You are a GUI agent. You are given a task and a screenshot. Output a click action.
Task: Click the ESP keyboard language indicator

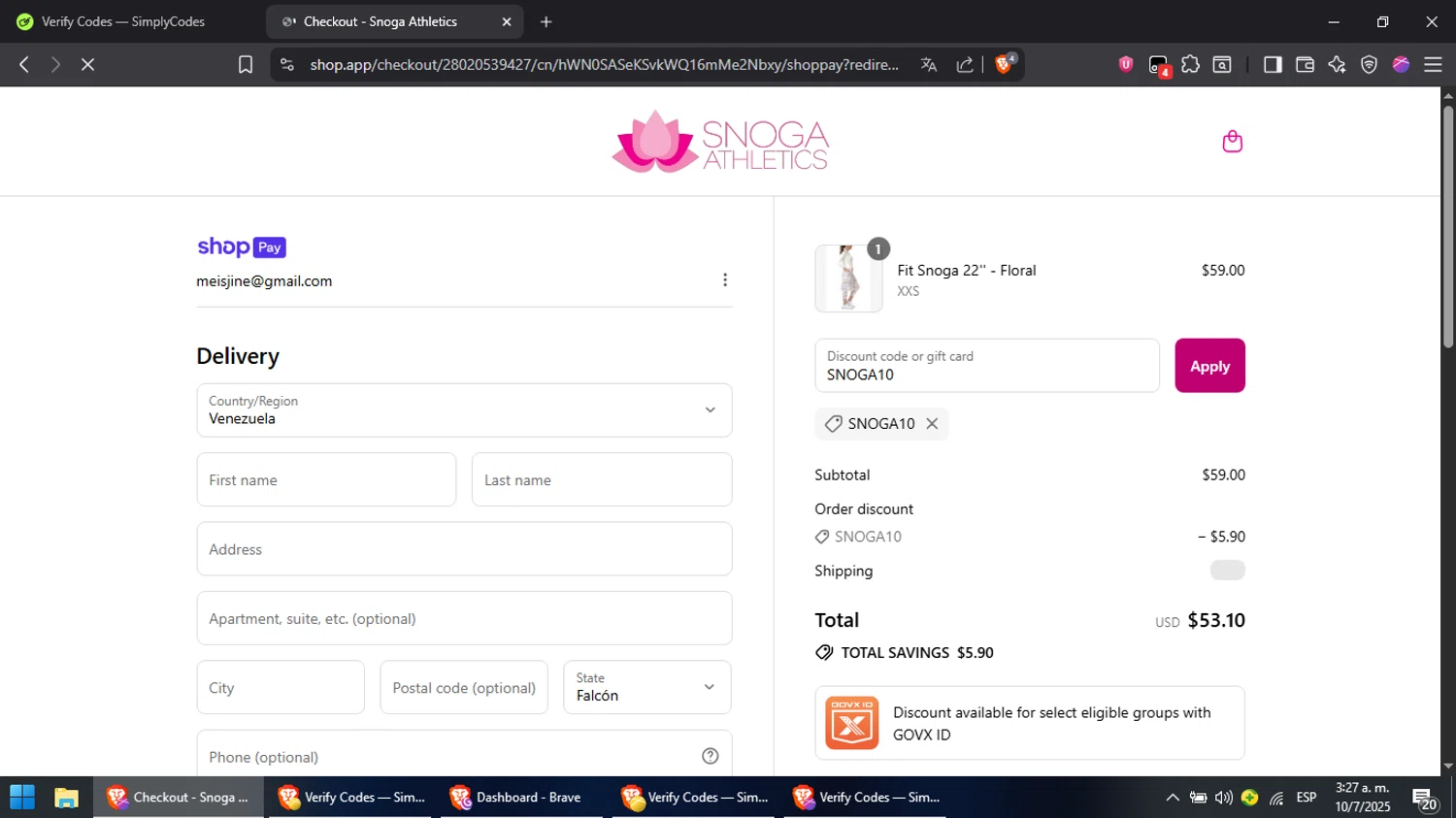[1307, 798]
